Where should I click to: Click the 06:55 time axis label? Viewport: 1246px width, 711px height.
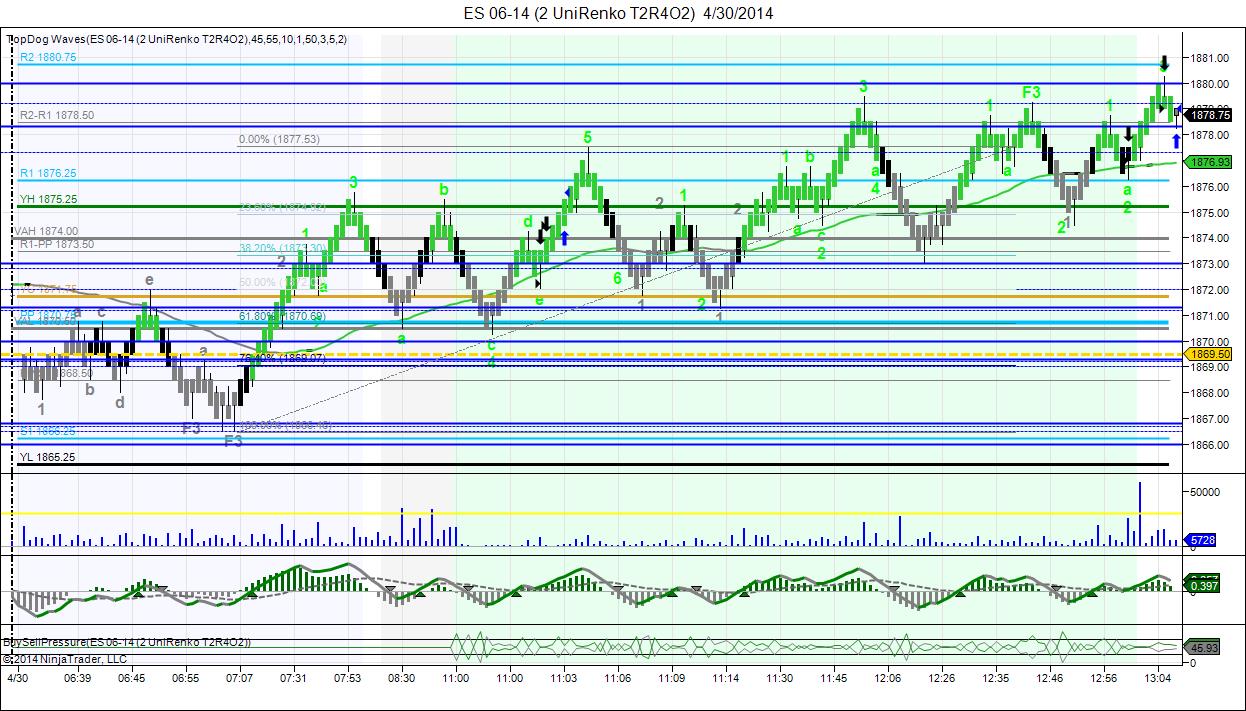coord(185,678)
